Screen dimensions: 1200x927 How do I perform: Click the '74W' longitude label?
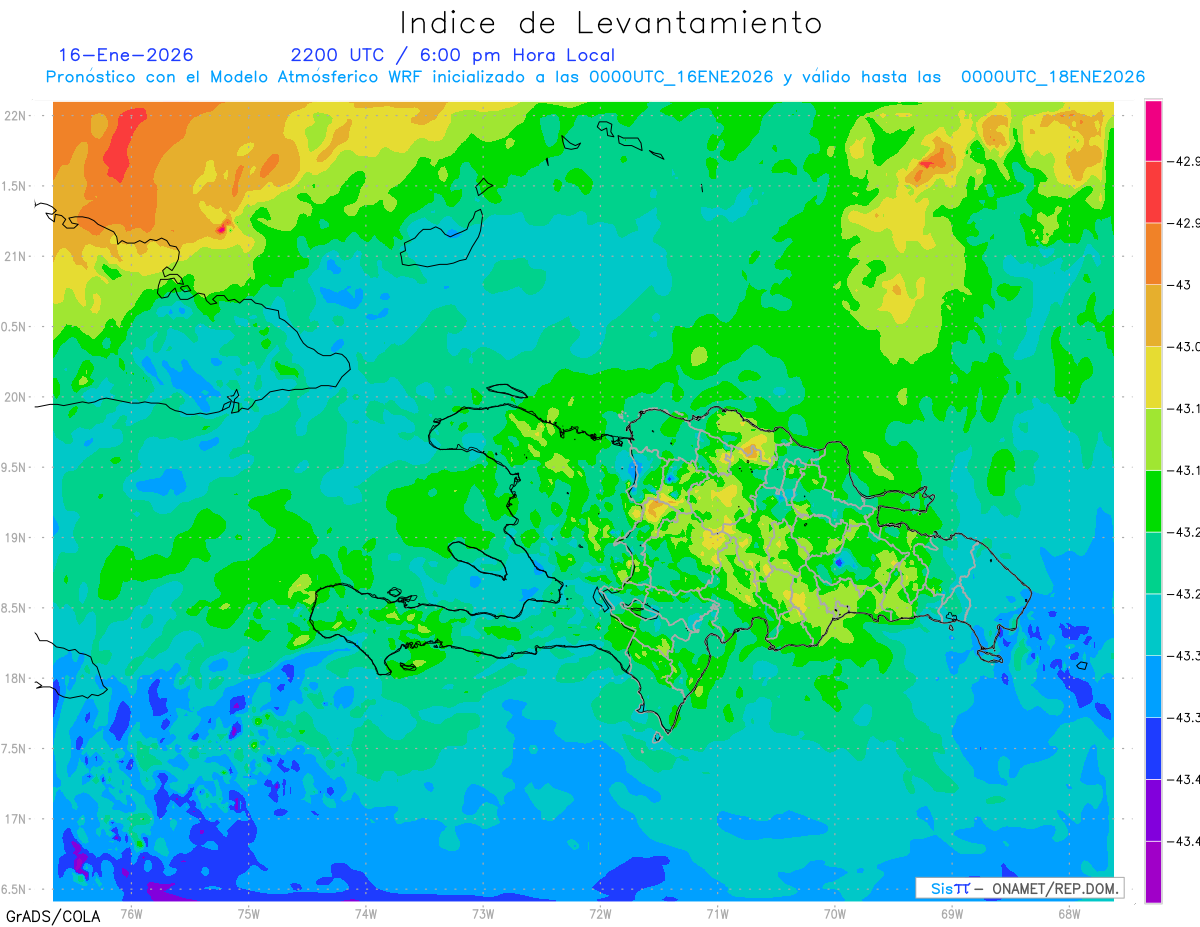point(366,912)
